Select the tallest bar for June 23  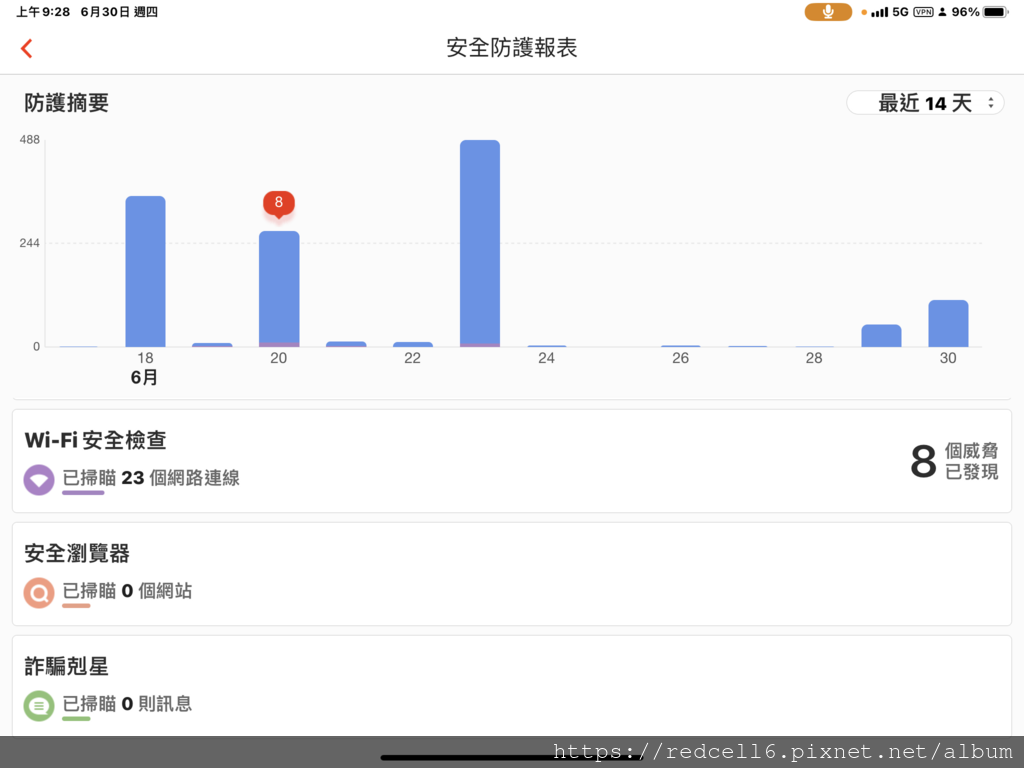point(480,243)
